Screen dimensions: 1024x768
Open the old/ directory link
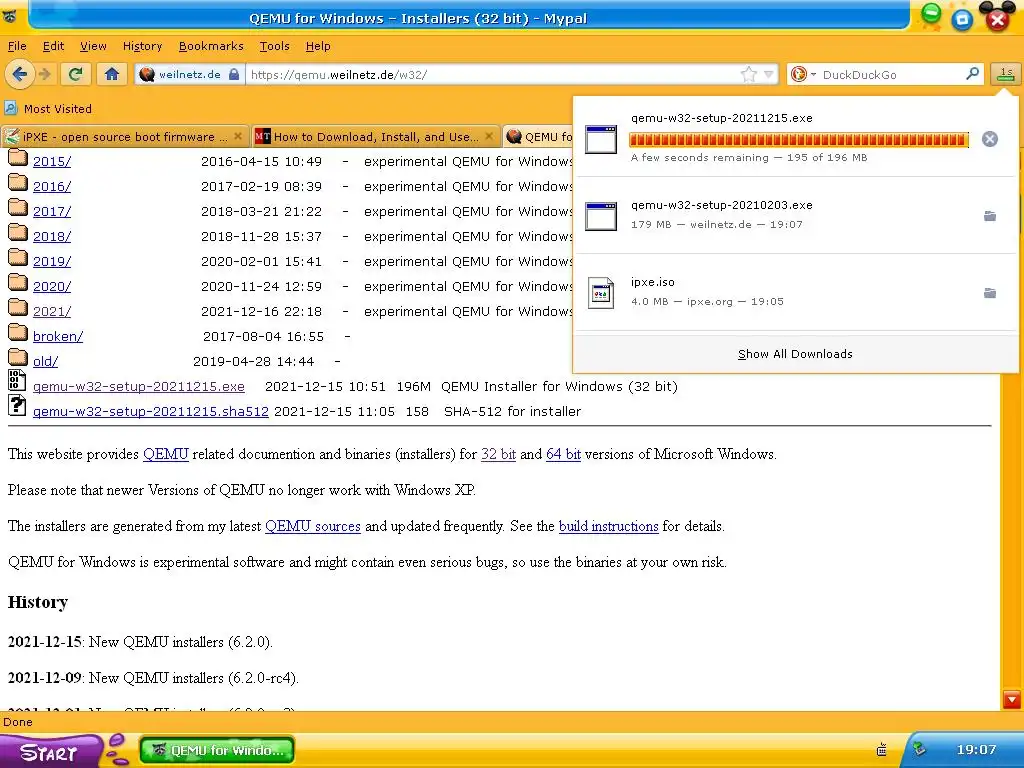(46, 361)
